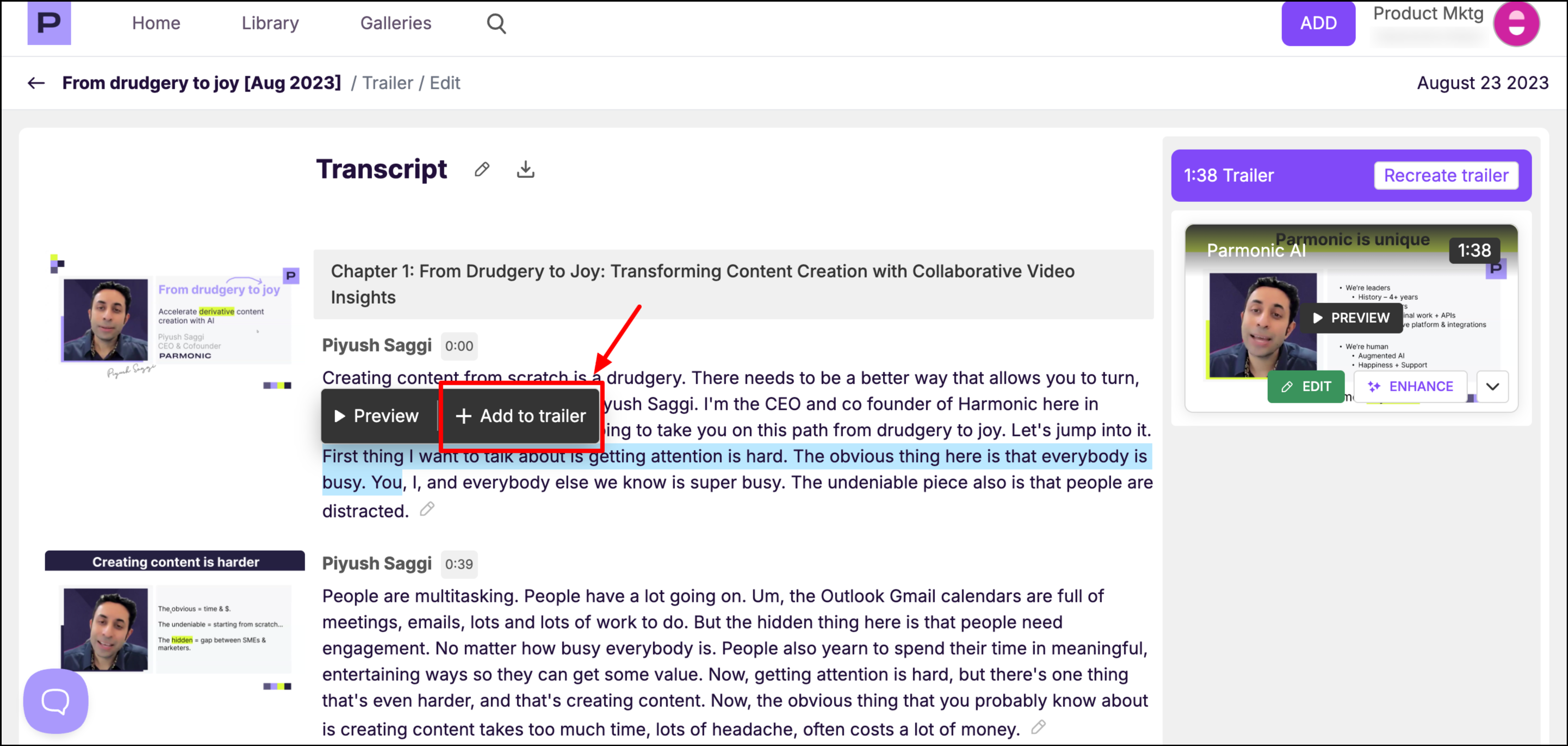Image resolution: width=1568 pixels, height=746 pixels.
Task: Click the user profile avatar
Action: tap(1516, 24)
